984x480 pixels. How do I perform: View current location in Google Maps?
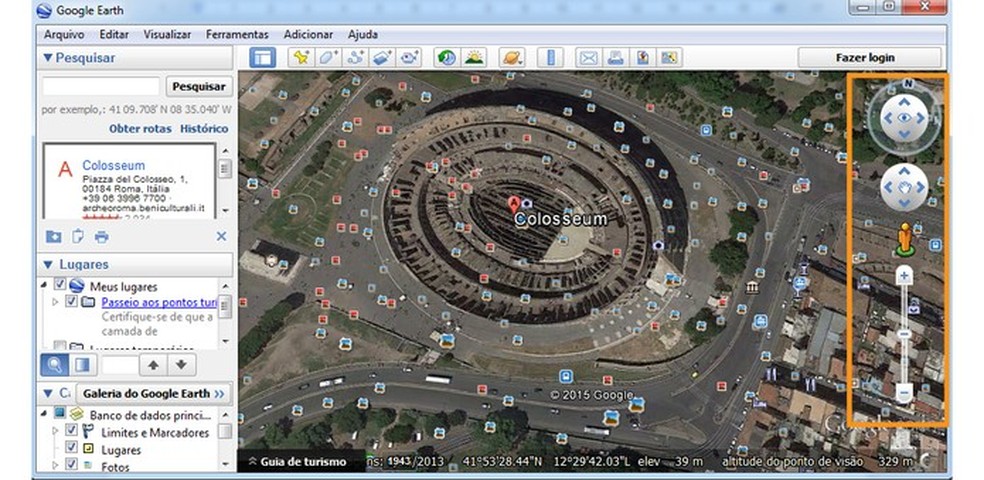point(669,58)
